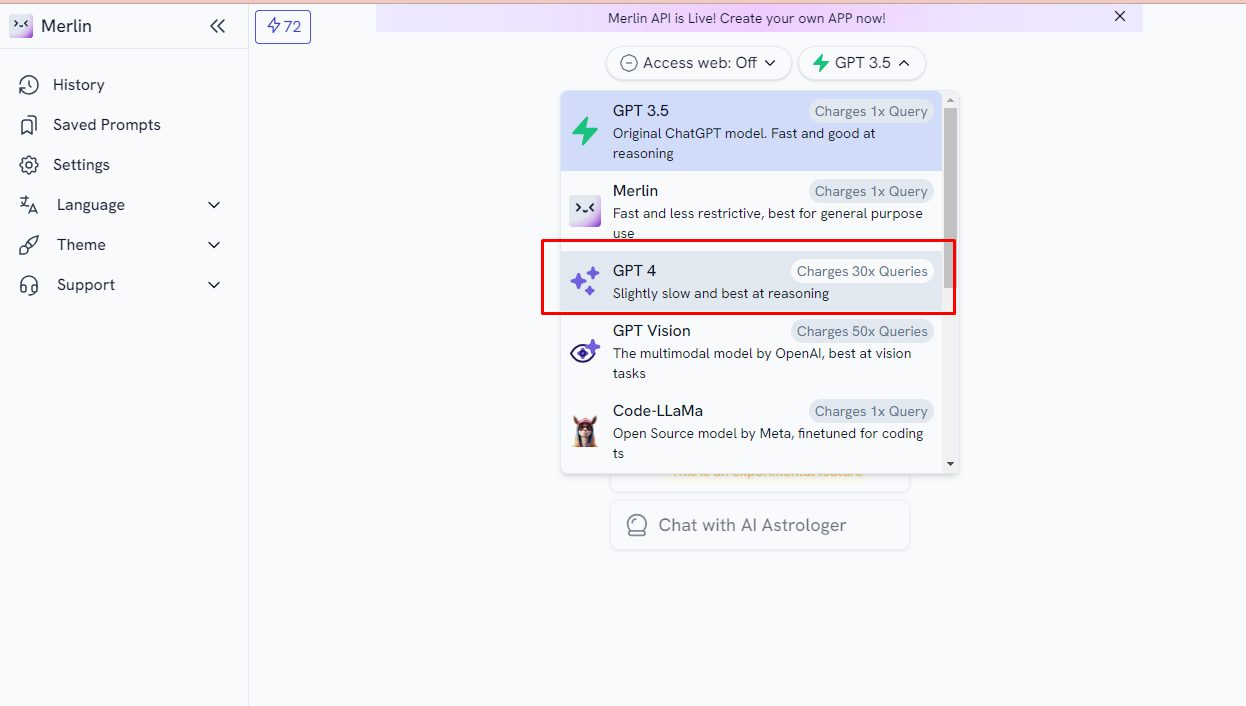
Task: Expand the Theme section chevron
Action: point(214,245)
